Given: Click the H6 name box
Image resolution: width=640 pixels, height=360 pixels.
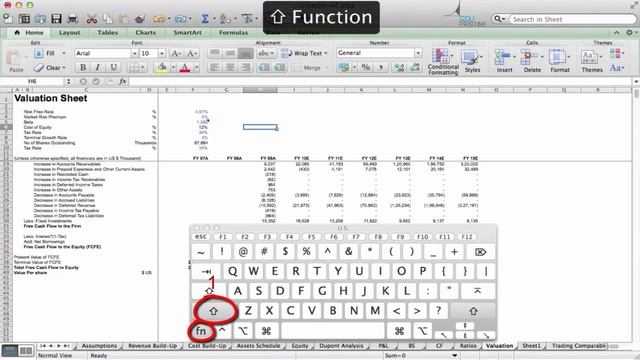Looking at the screenshot, I should tap(32, 81).
